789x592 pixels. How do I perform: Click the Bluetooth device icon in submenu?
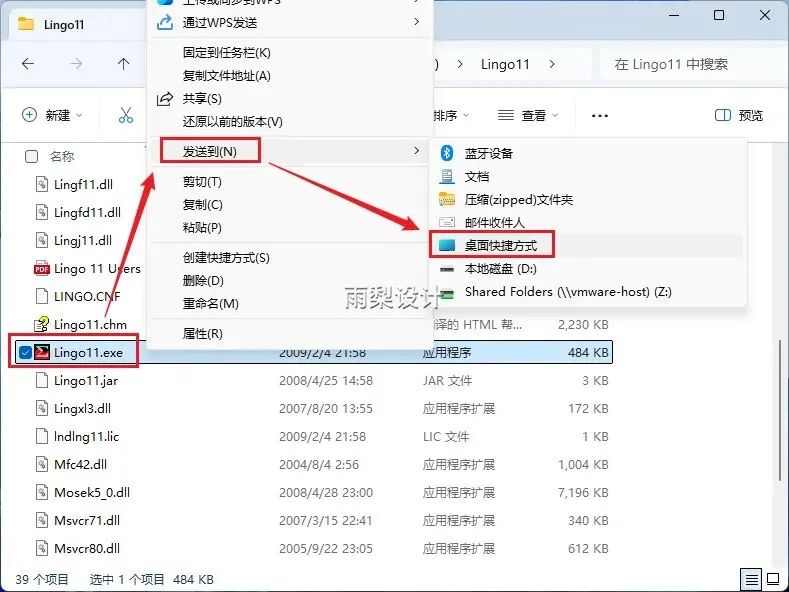click(x=447, y=153)
